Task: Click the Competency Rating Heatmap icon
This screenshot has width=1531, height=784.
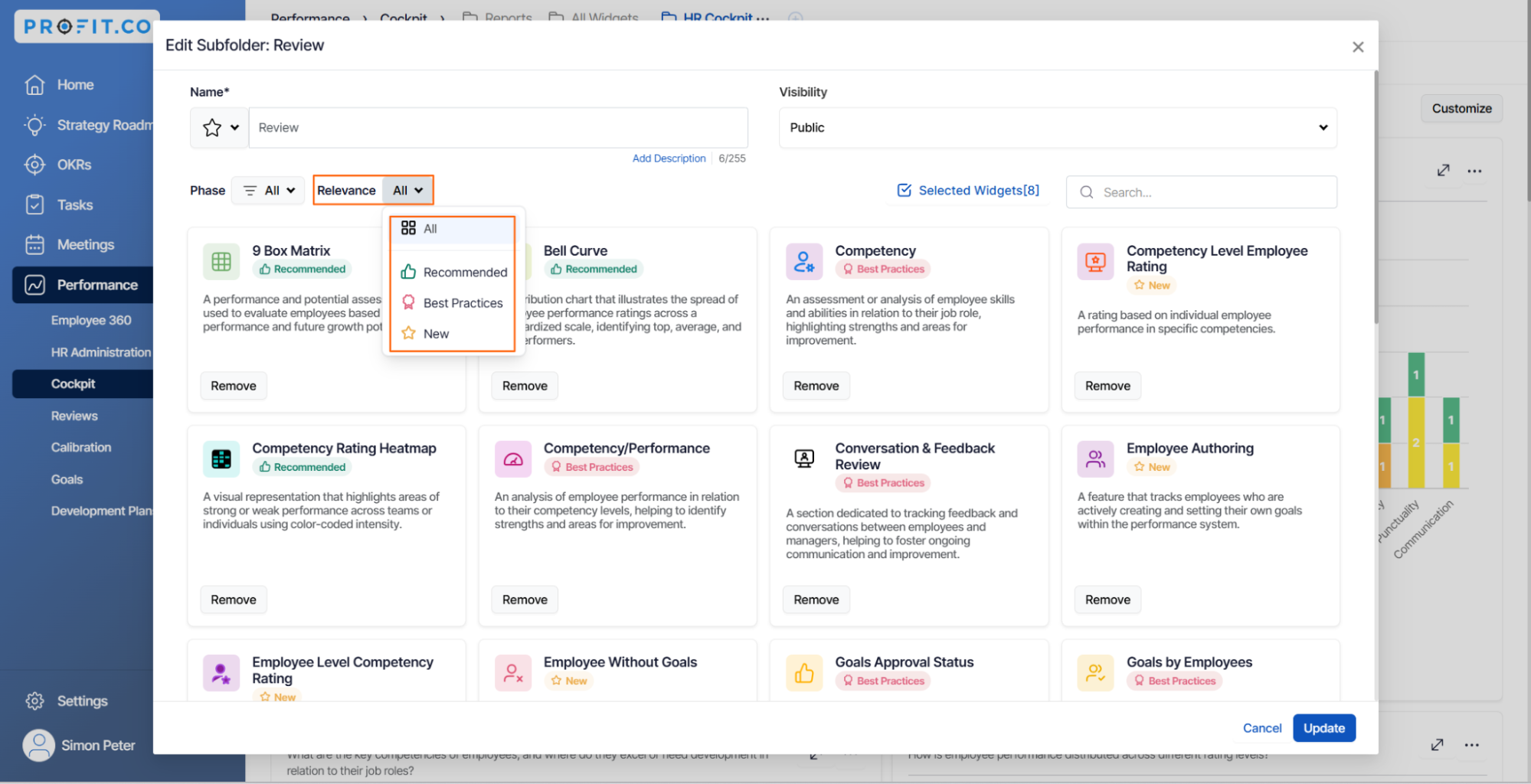Action: [221, 459]
